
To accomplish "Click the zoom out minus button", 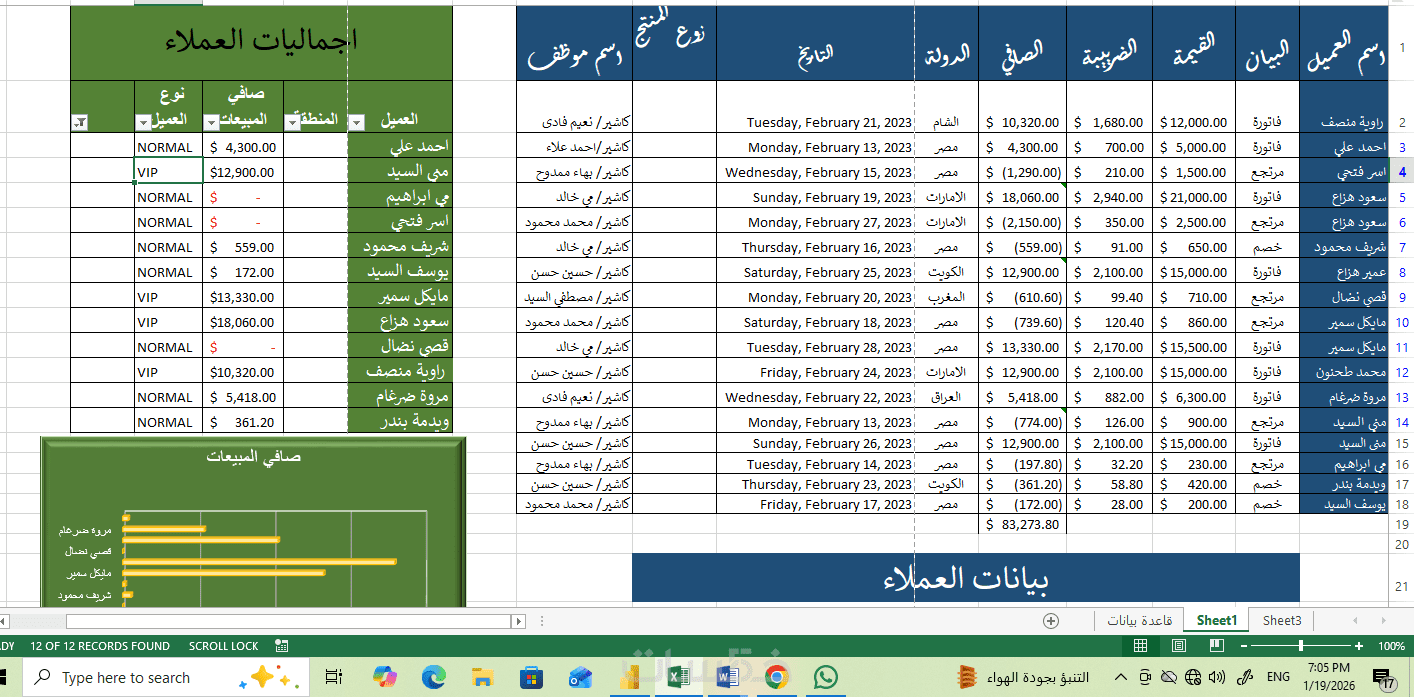I will point(1246,646).
